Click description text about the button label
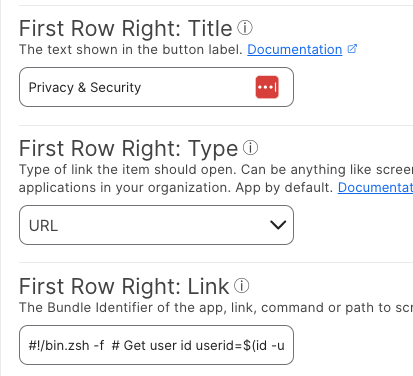This screenshot has width=413, height=376. point(131,49)
